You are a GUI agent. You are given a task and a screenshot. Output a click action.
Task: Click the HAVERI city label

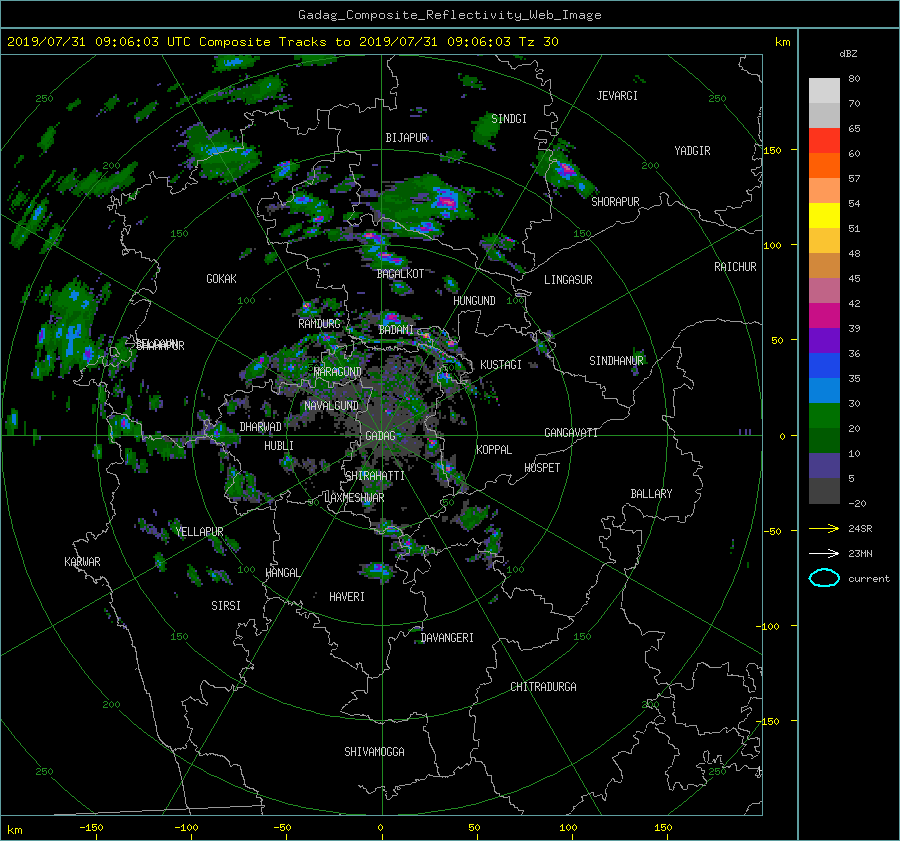[347, 597]
